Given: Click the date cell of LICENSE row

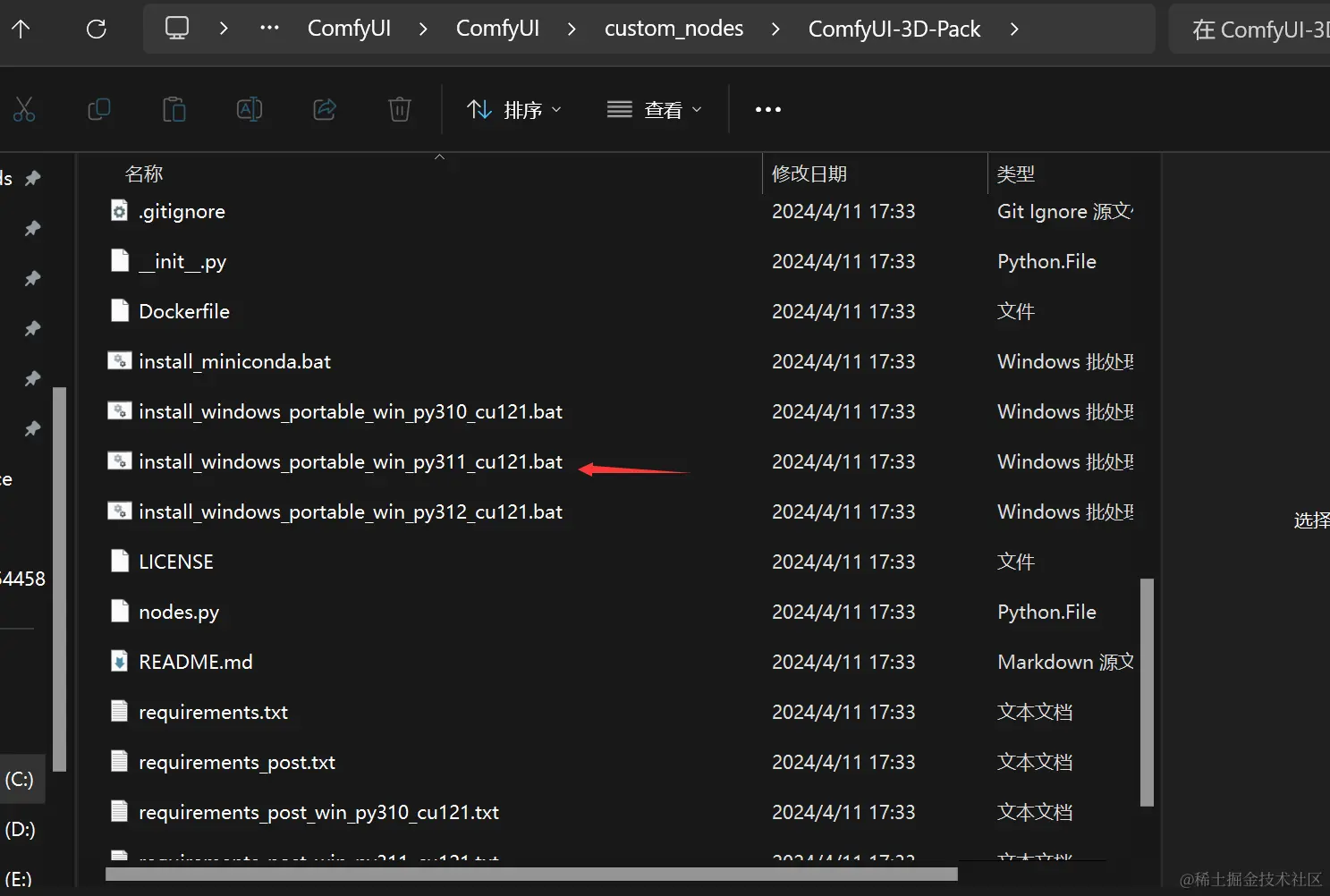Looking at the screenshot, I should pos(843,562).
